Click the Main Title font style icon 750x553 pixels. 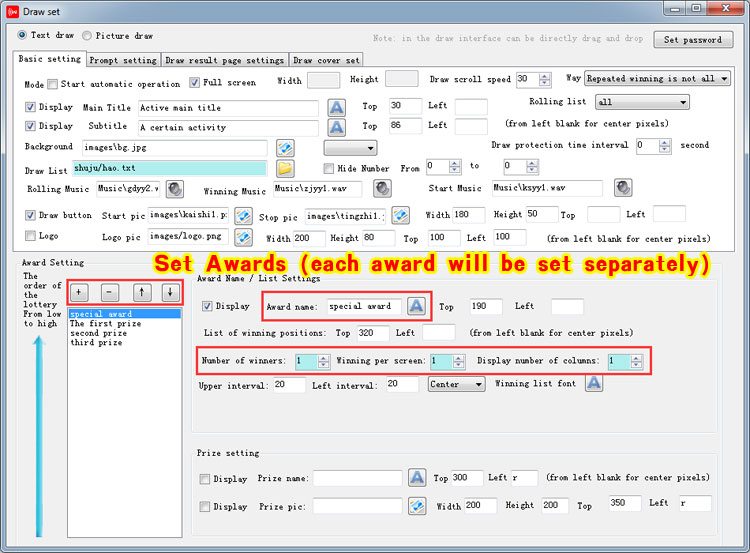coord(337,107)
